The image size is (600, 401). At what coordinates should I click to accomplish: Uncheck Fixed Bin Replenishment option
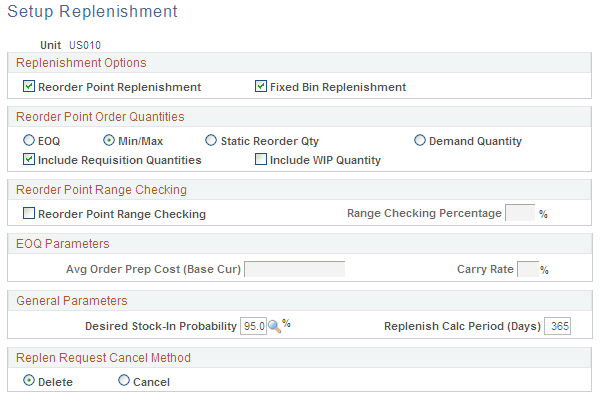tap(262, 87)
